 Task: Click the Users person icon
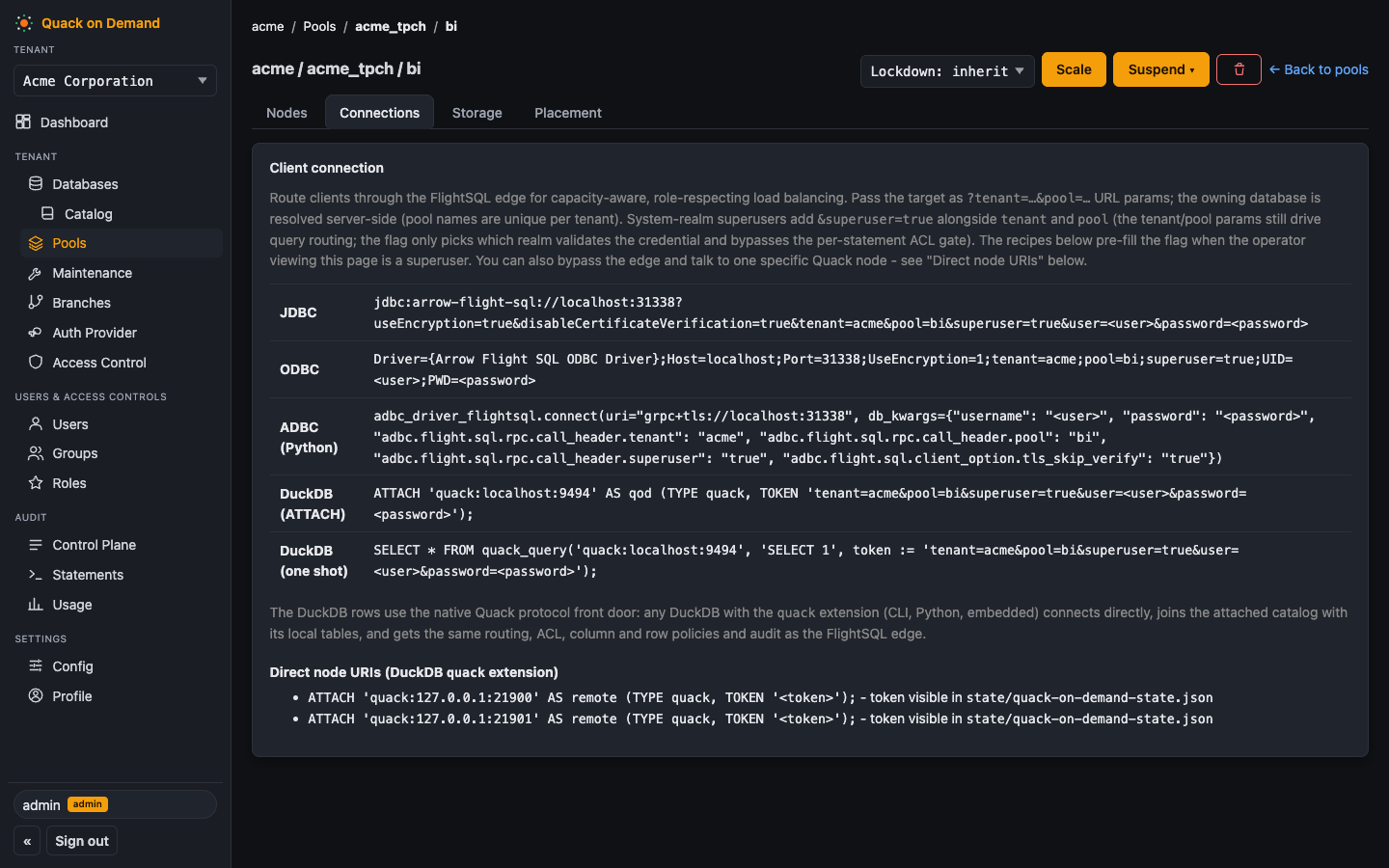[x=36, y=424]
